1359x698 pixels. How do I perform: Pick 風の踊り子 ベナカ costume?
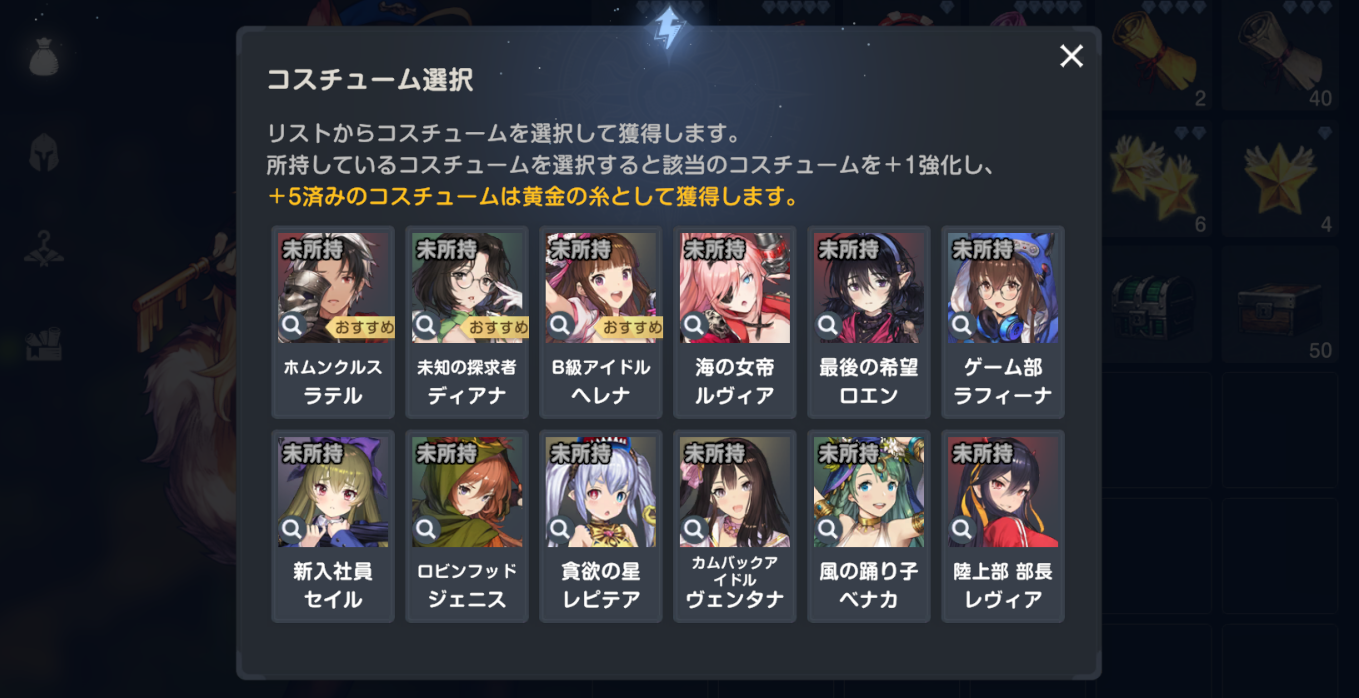click(869, 526)
